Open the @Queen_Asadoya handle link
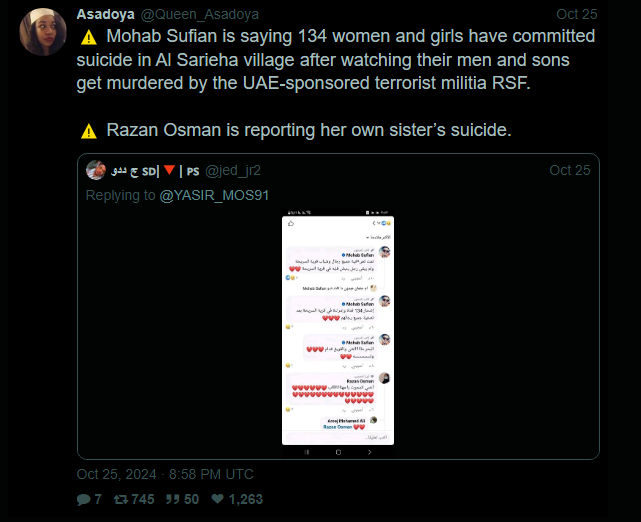 tap(200, 14)
